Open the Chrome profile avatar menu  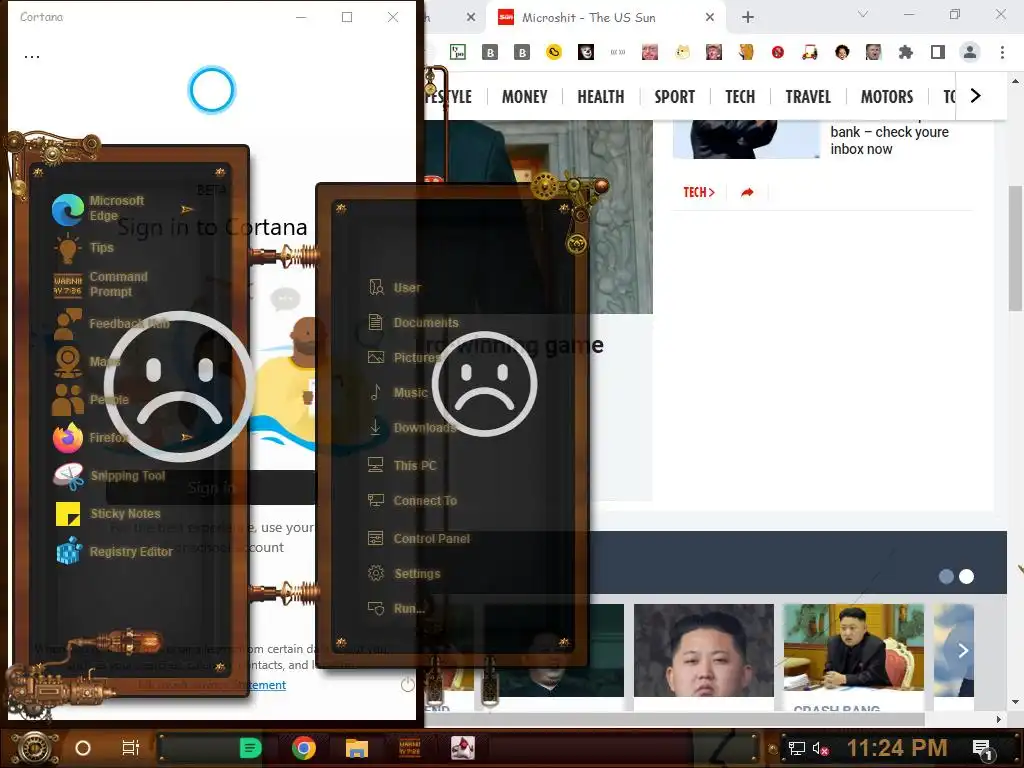click(970, 52)
